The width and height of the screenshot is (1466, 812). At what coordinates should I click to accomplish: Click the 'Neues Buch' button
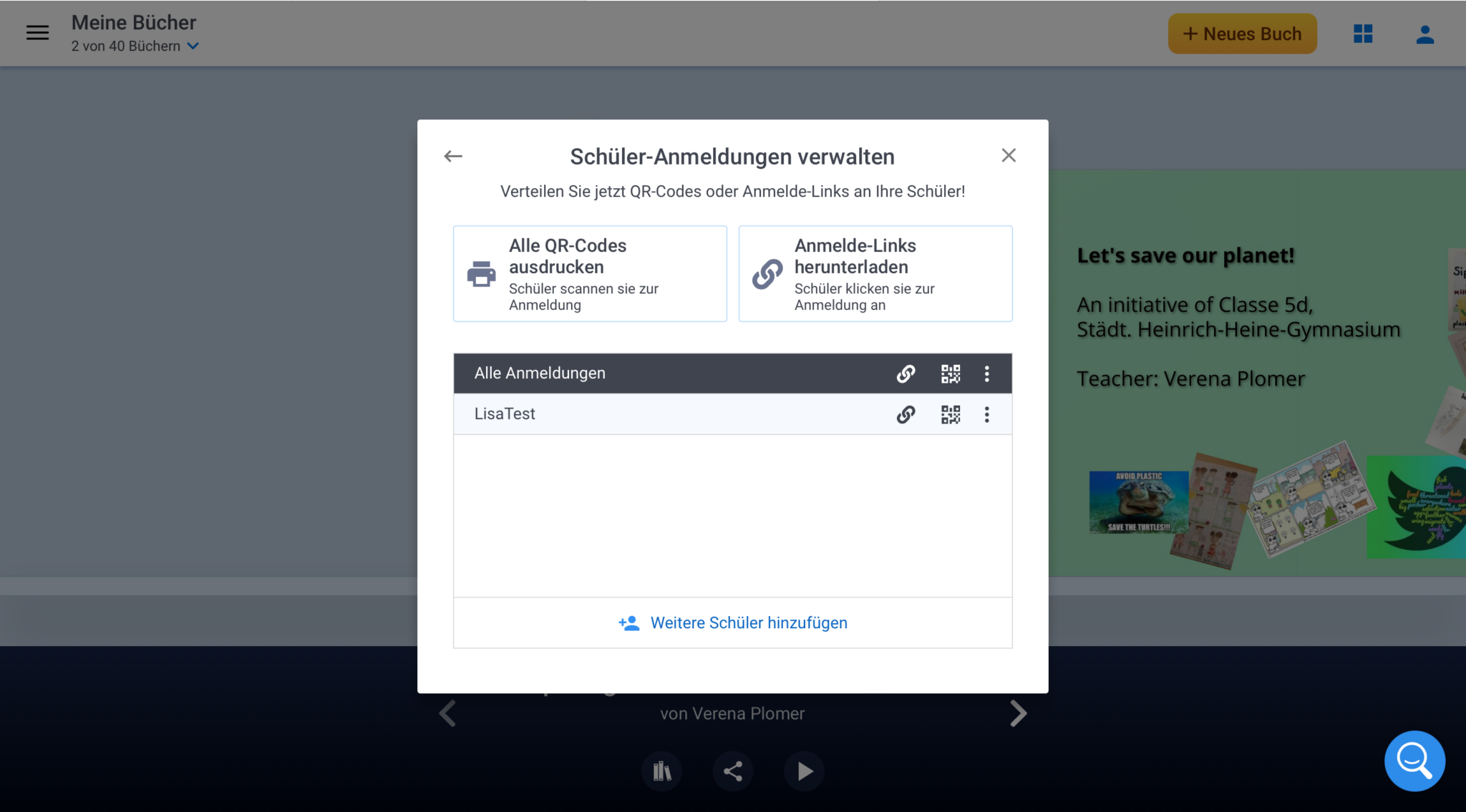[x=1242, y=34]
